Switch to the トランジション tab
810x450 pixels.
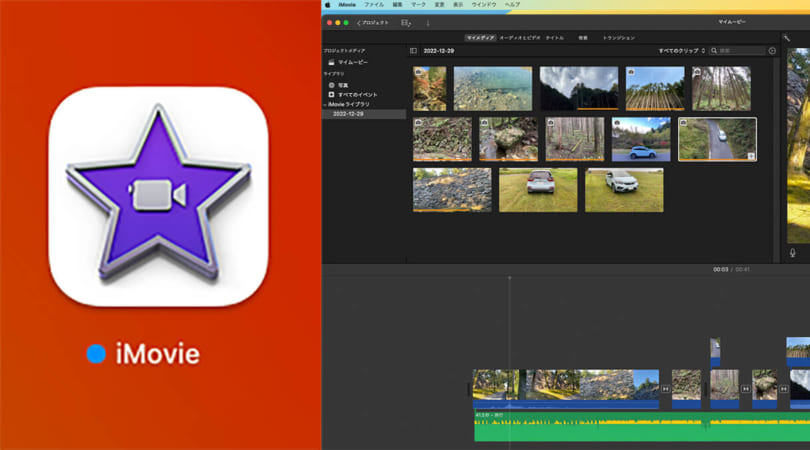click(619, 38)
